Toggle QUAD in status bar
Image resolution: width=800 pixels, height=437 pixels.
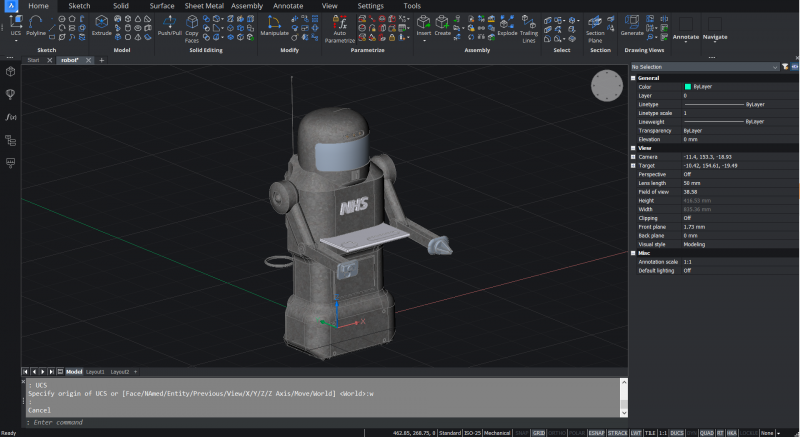click(707, 433)
